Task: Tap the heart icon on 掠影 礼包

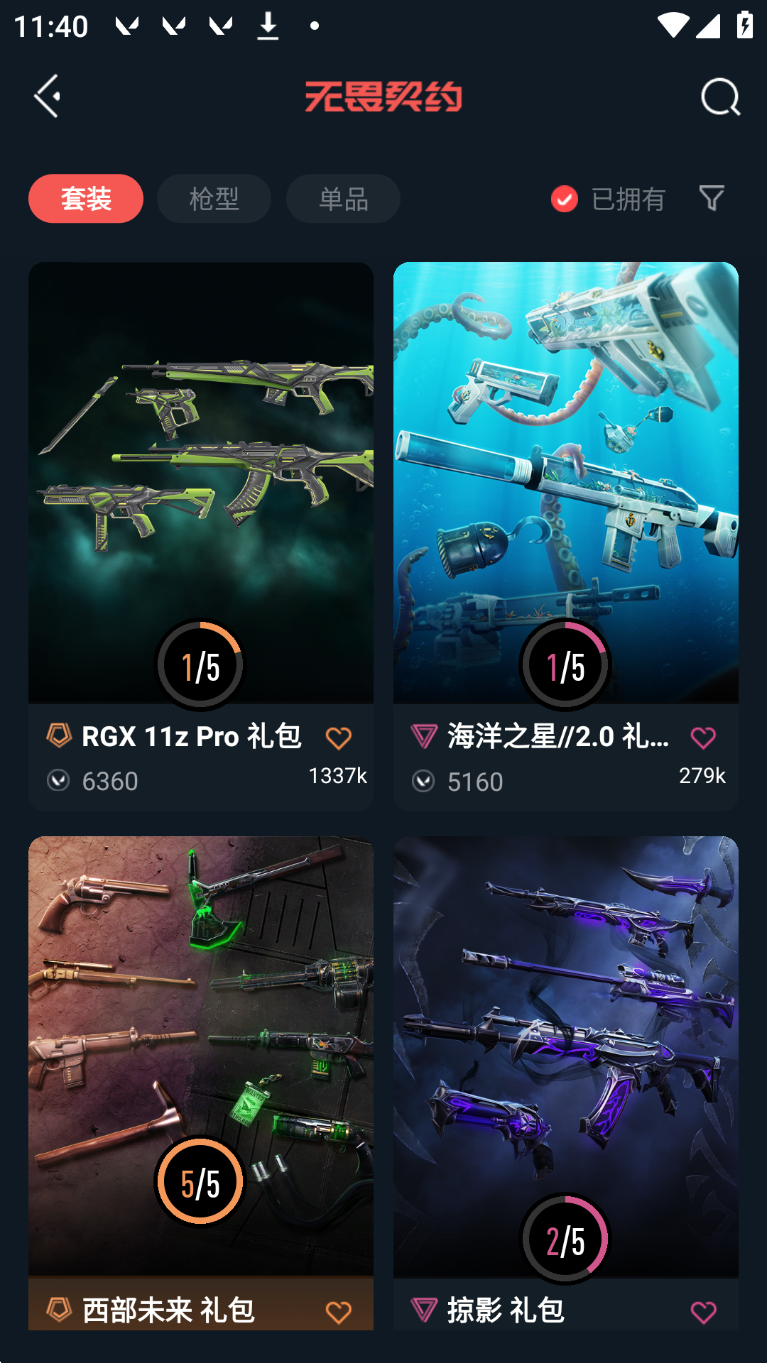Action: (703, 1312)
